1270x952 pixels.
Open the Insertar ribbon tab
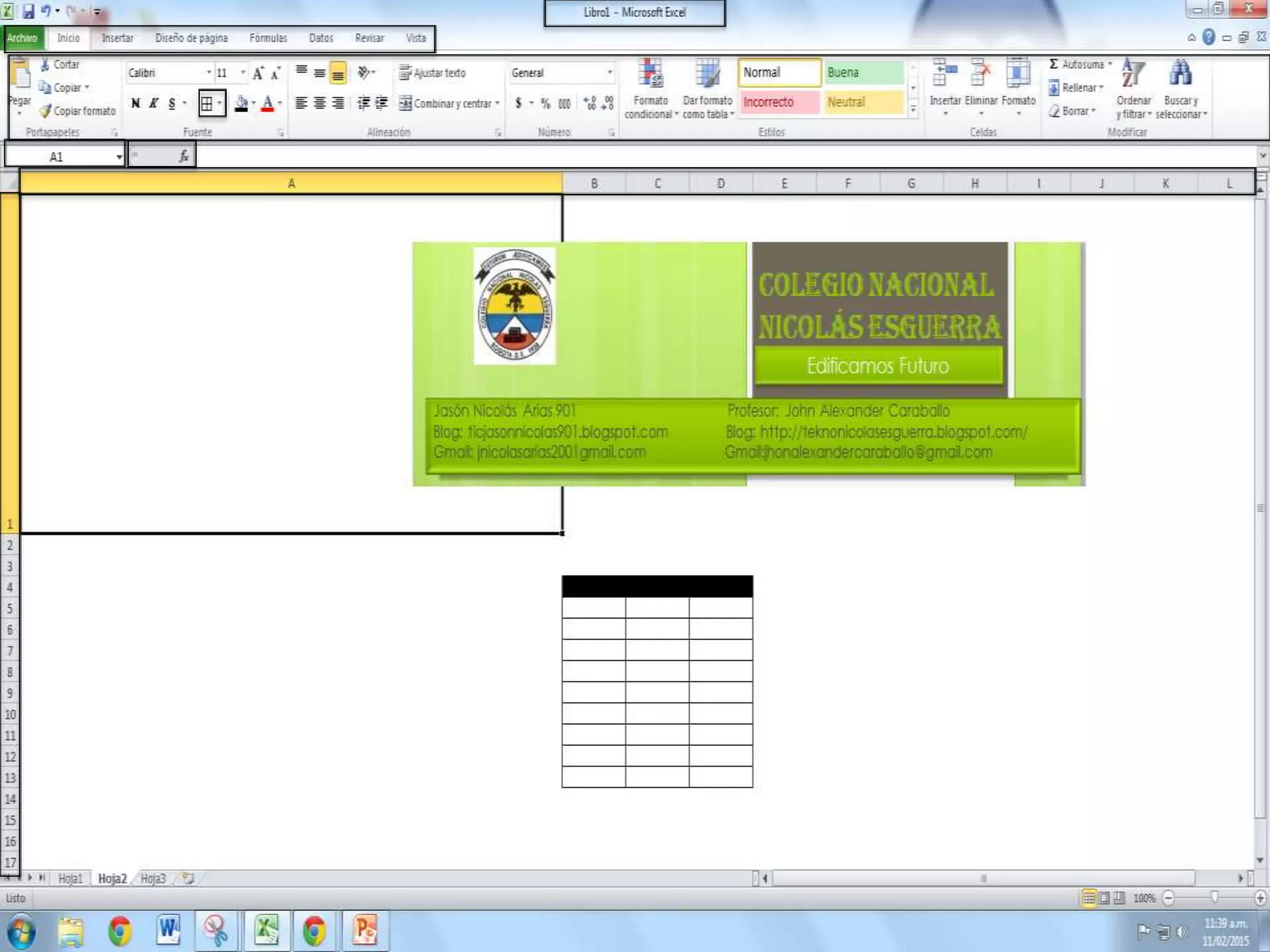[x=117, y=38]
